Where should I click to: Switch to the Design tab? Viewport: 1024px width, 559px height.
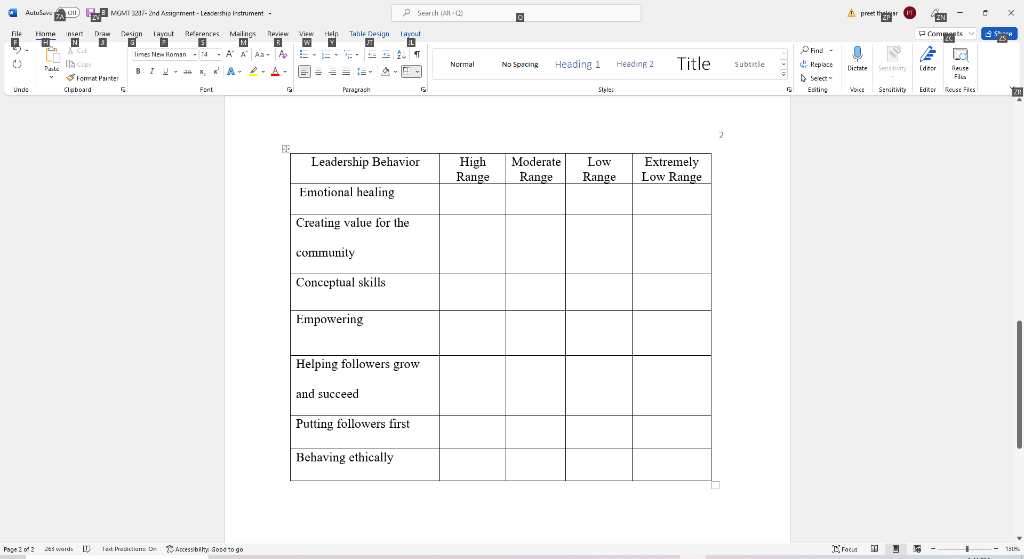coord(131,33)
